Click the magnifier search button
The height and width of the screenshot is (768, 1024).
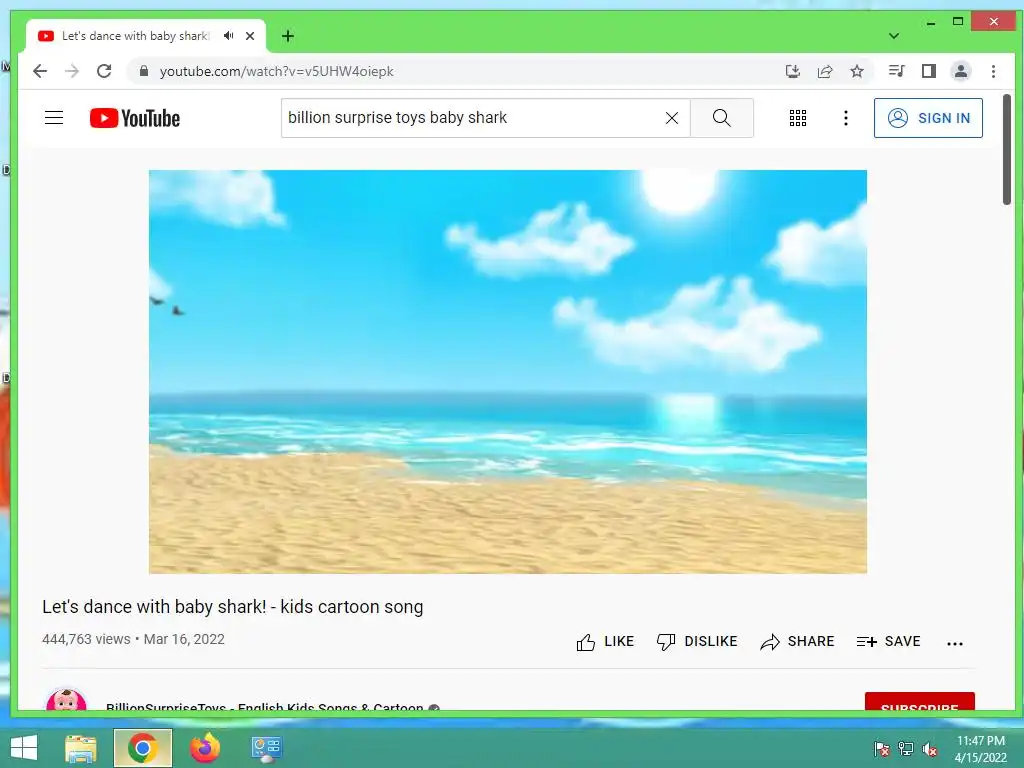point(722,118)
